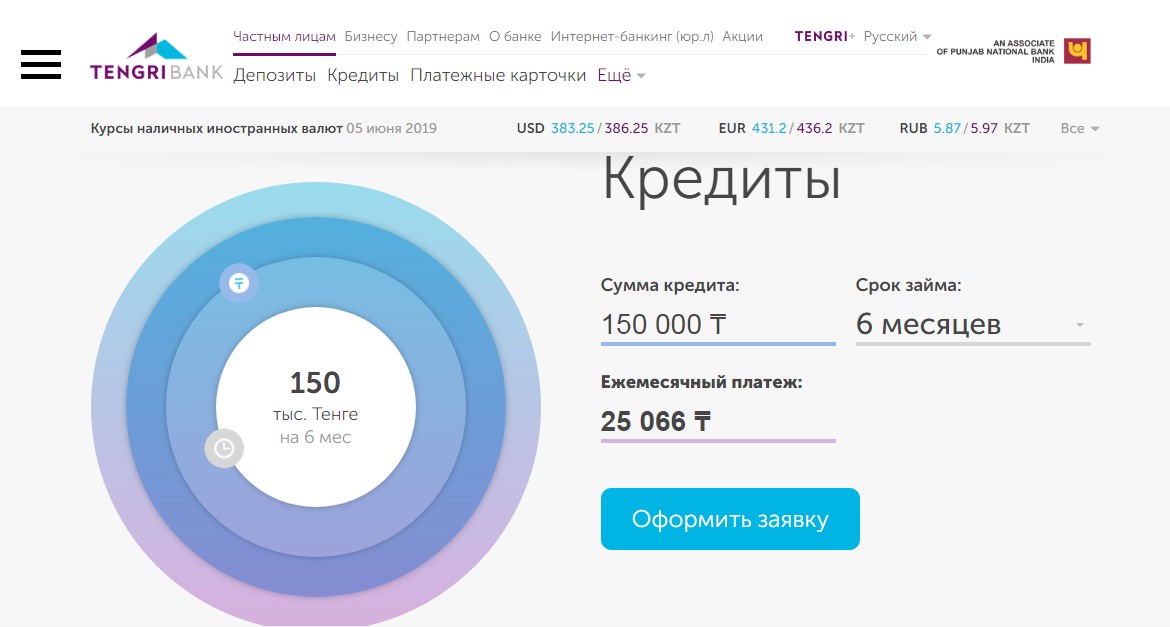Viewport: 1170px width, 627px height.
Task: Open Депозиты menu item
Action: [x=274, y=76]
